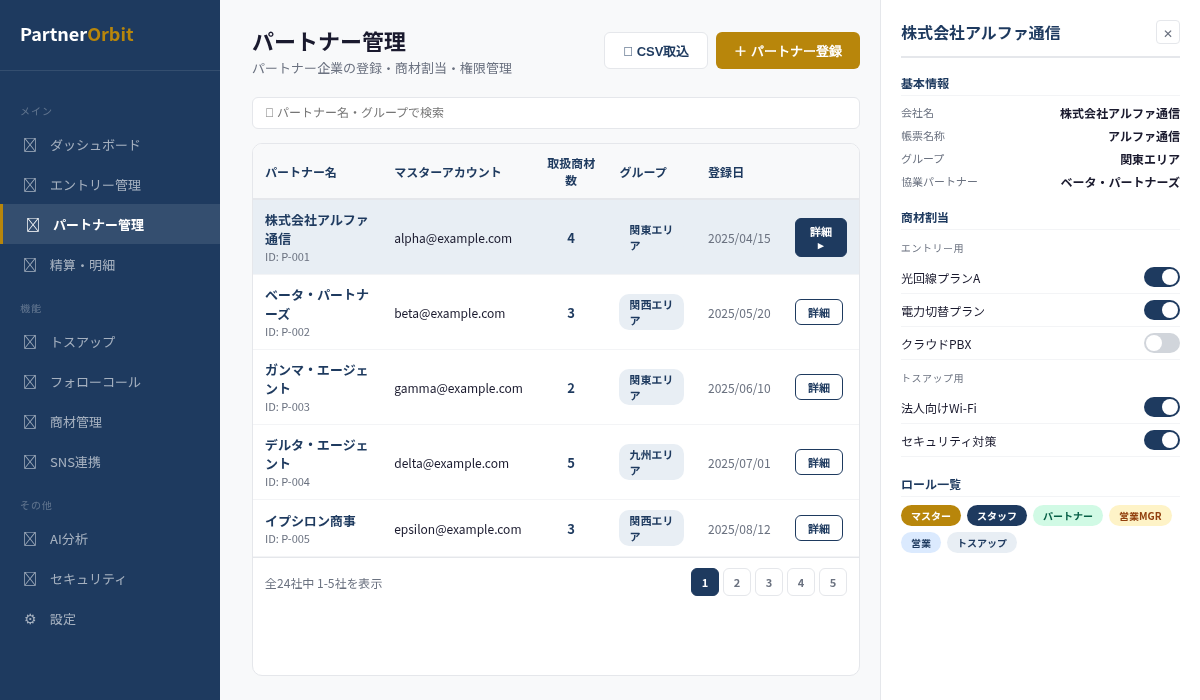
Task: Expand 詳細 for イプシロン商事
Action: pyautogui.click(x=818, y=528)
